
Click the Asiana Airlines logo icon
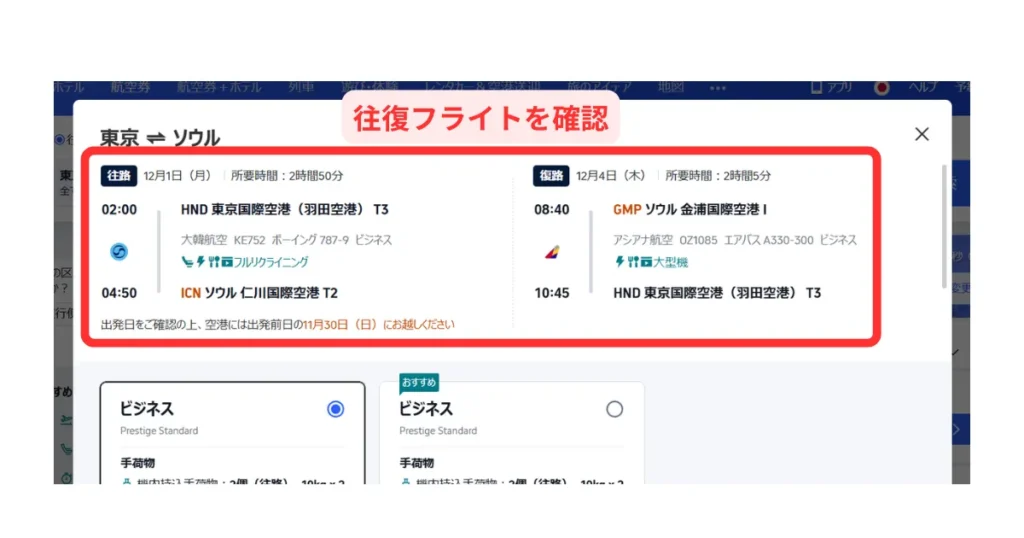coord(551,252)
